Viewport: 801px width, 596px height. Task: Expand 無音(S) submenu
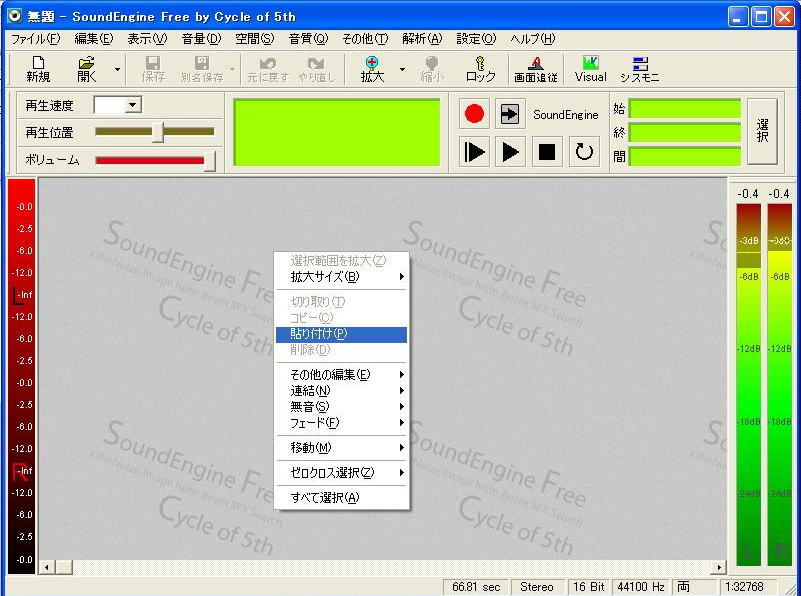[x=341, y=407]
